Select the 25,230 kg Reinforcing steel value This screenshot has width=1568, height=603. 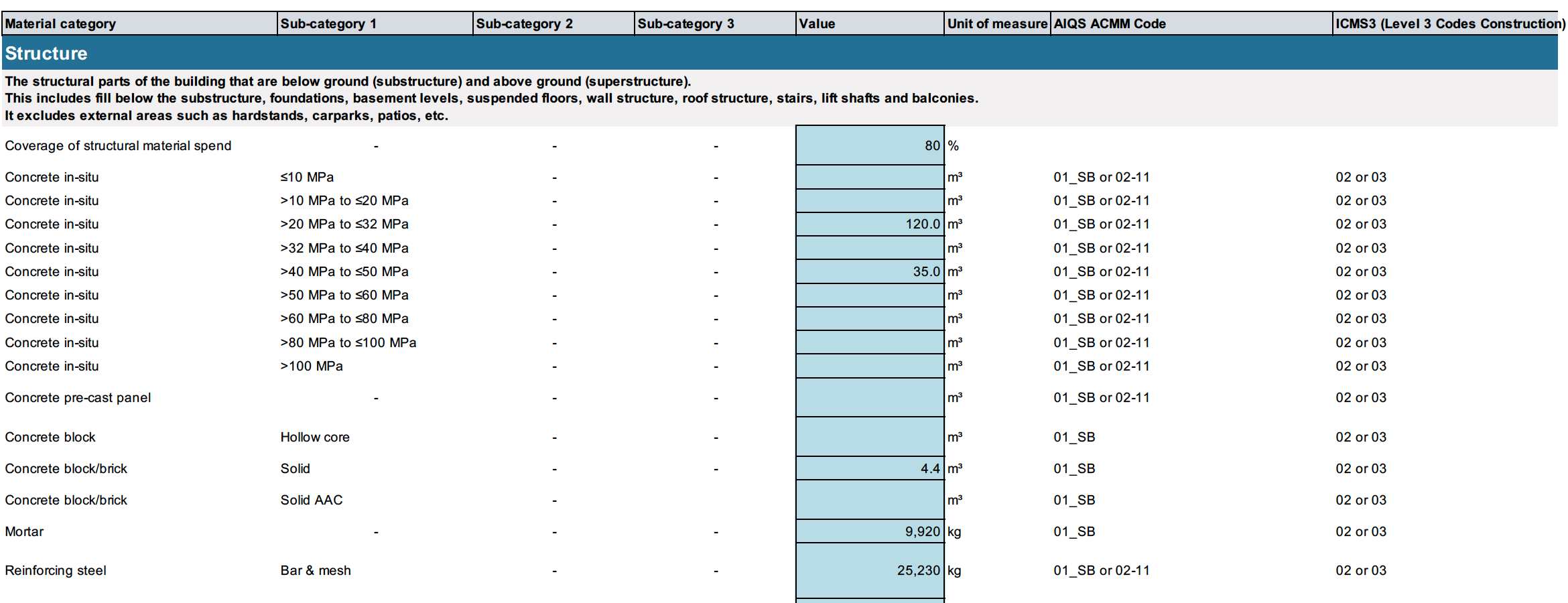[x=869, y=570]
